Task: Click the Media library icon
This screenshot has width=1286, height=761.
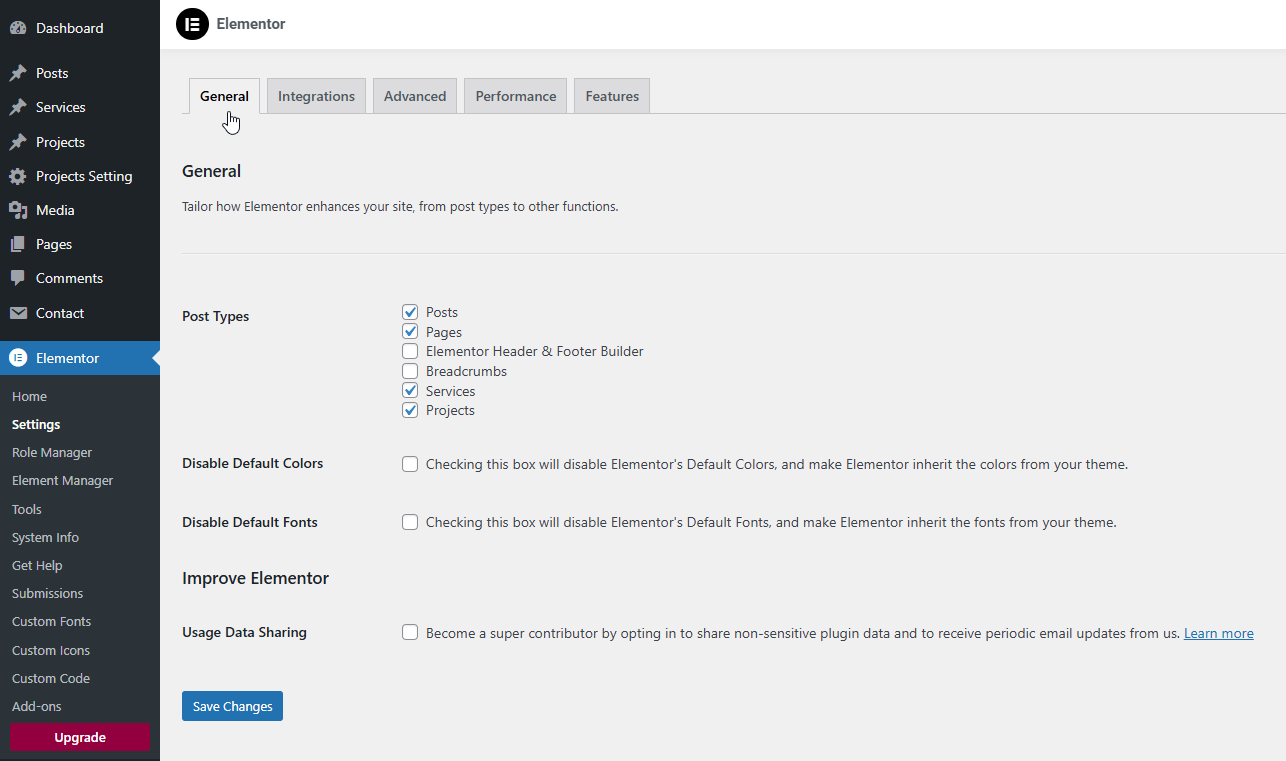Action: pyautogui.click(x=18, y=210)
